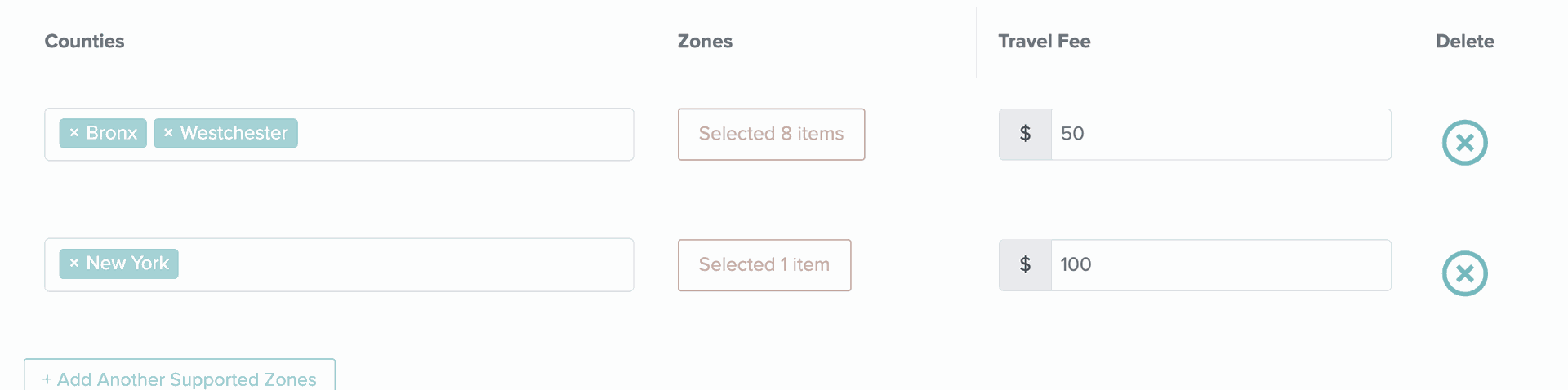Remove the Bronx county tag

point(74,133)
